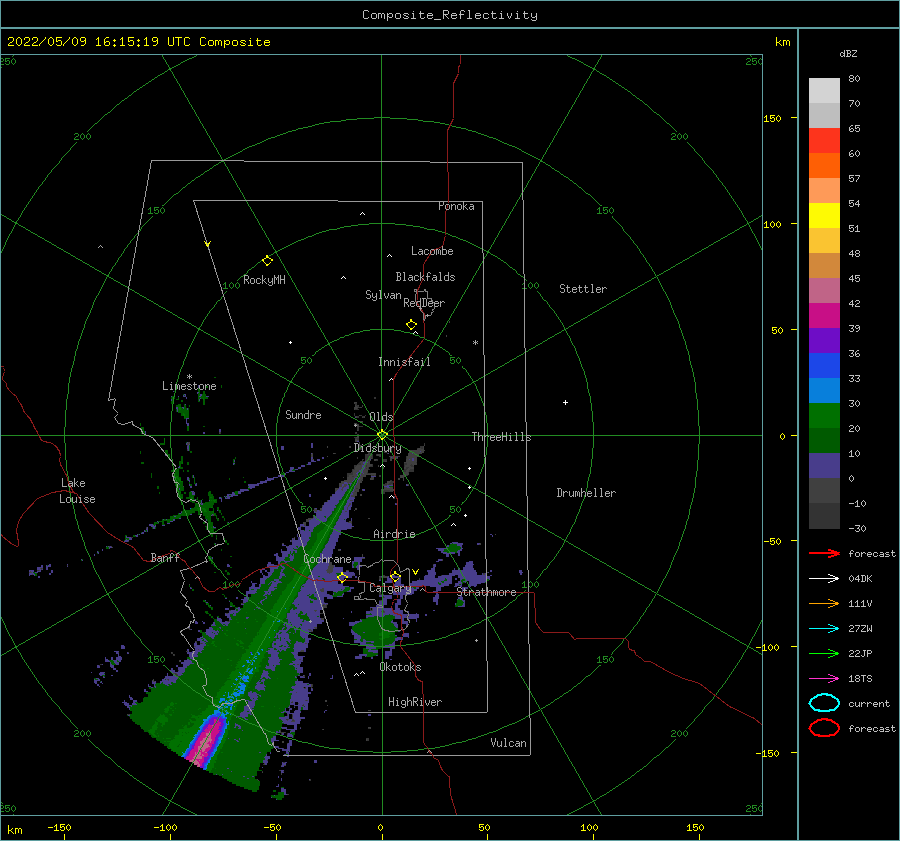Click the cyan current ellipse in legend

tap(824, 703)
